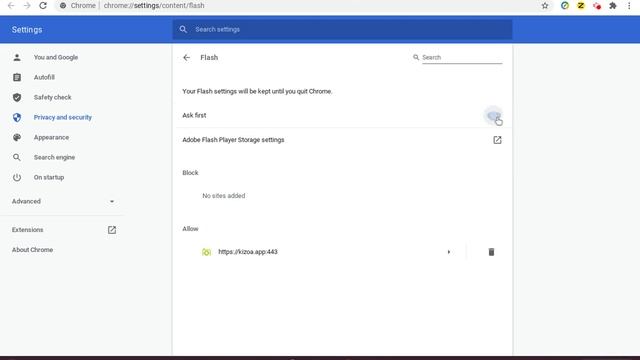Image resolution: width=640 pixels, height=360 pixels.
Task: Click the person icon for You and Google
Action: tap(17, 58)
